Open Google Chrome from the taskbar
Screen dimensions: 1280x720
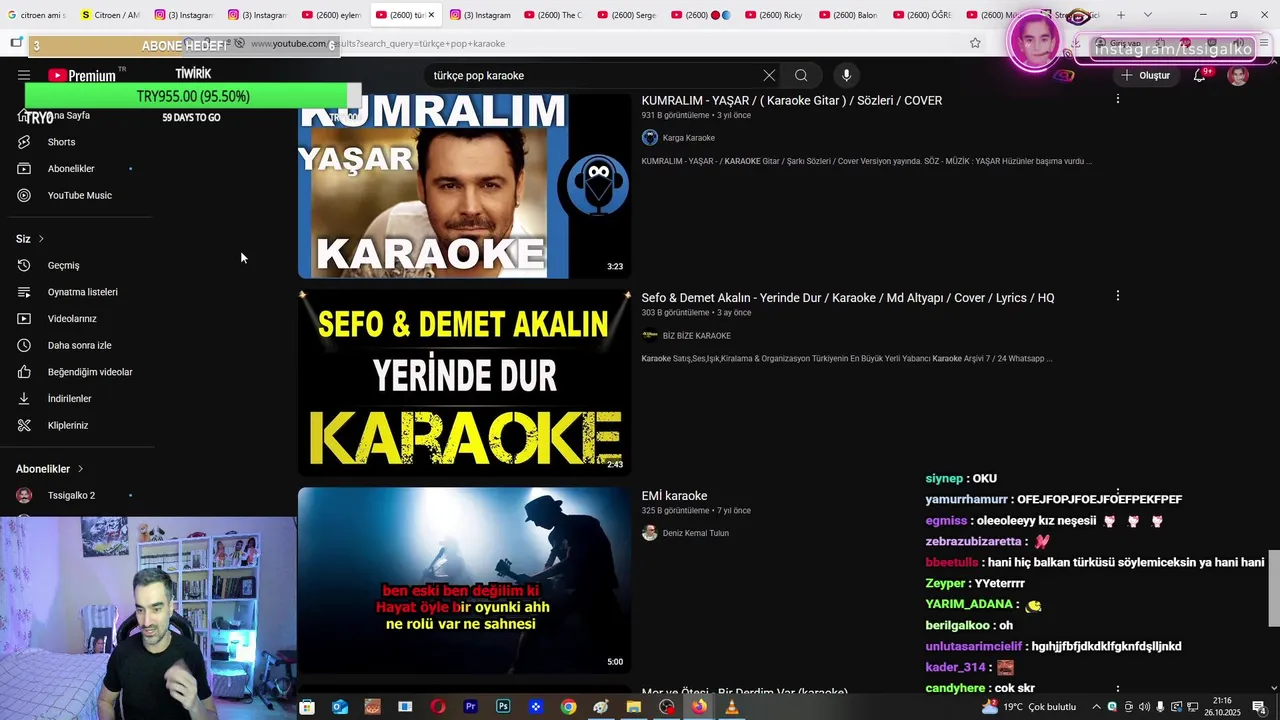(568, 707)
